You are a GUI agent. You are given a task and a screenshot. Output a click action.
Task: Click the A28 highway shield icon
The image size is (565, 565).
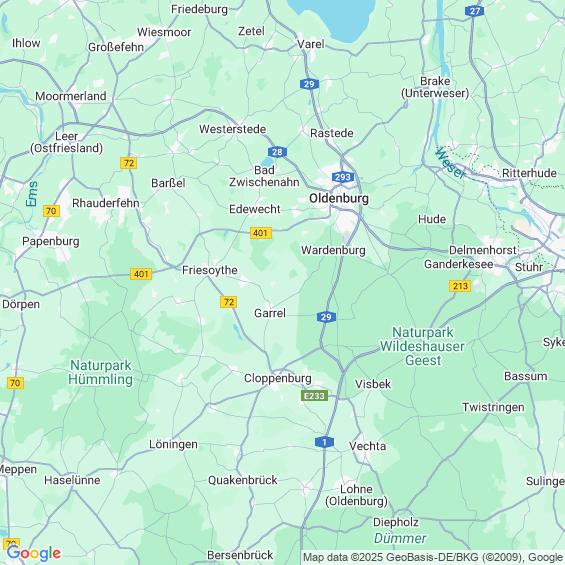(277, 152)
